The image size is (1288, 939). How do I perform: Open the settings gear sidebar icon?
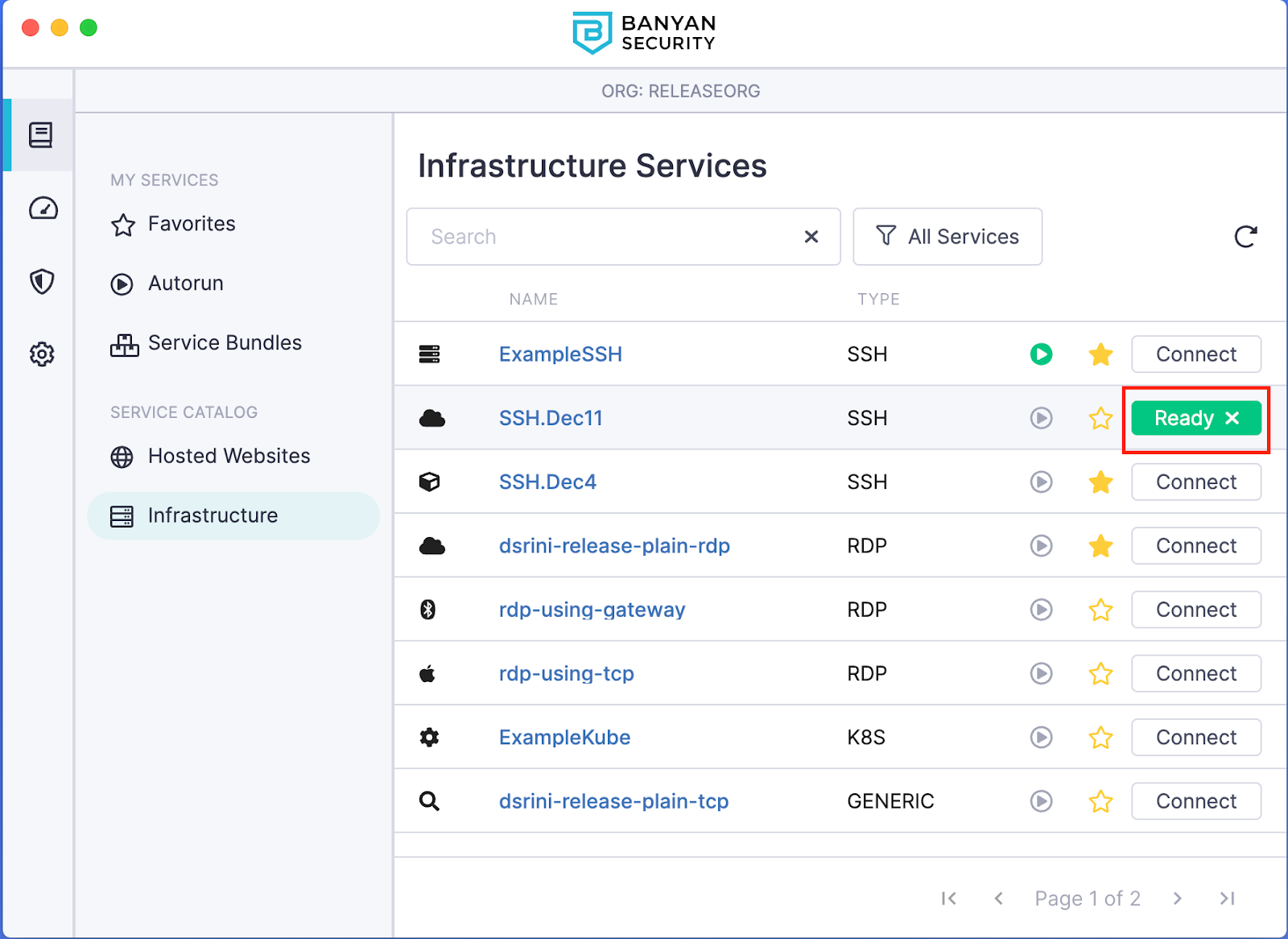tap(42, 354)
